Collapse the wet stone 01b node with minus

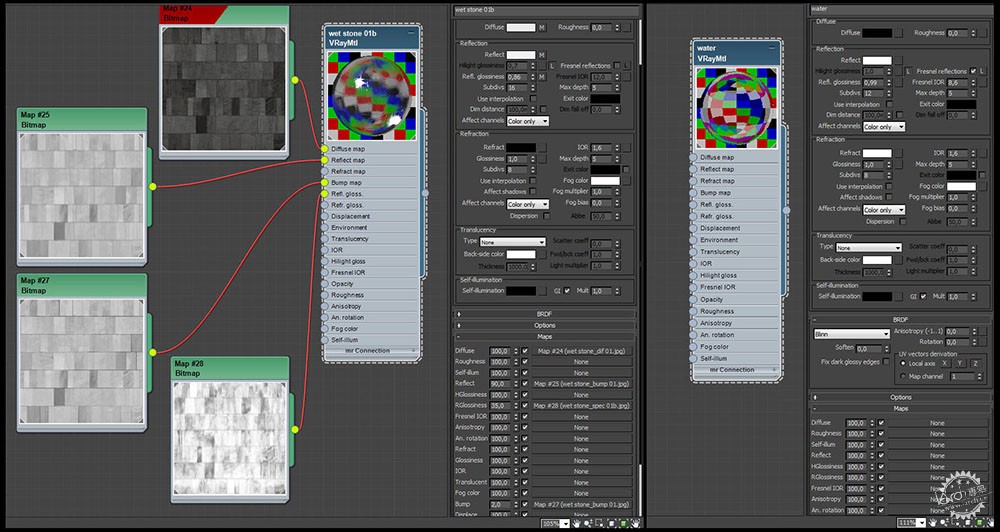411,32
